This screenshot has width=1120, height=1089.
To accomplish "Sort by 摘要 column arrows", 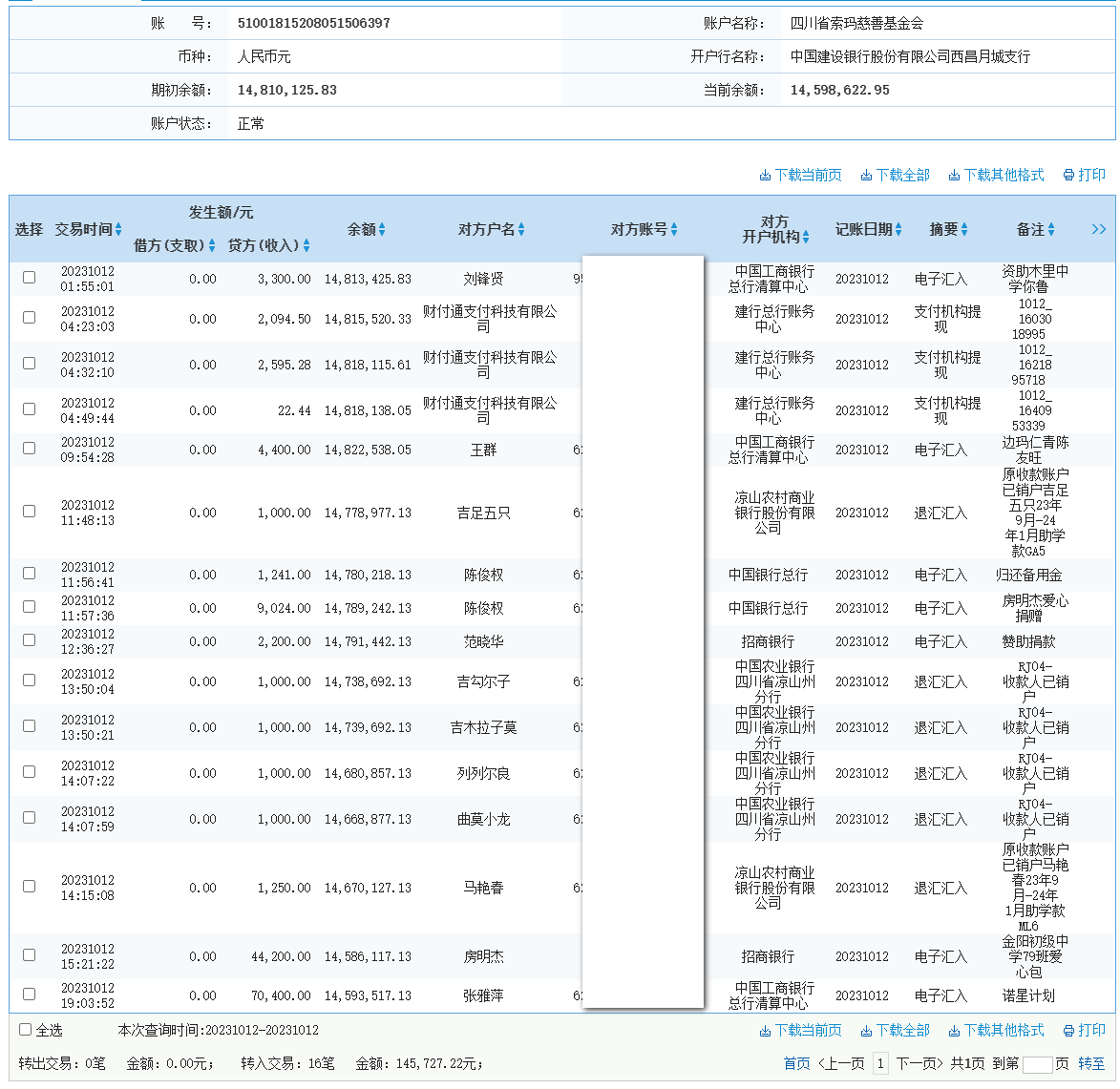I will pos(964,229).
